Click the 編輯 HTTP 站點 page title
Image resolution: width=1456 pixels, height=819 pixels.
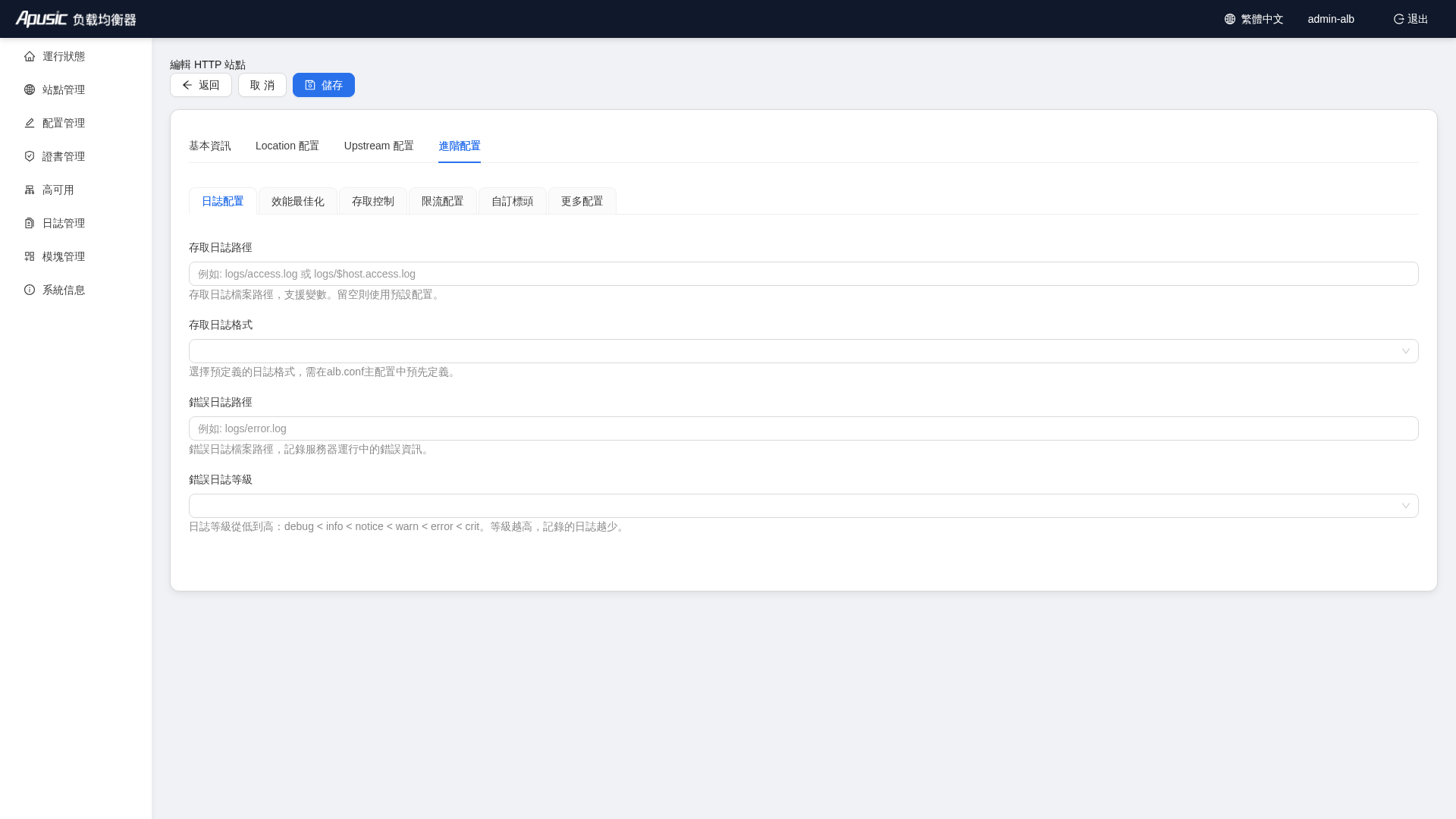[x=208, y=65]
